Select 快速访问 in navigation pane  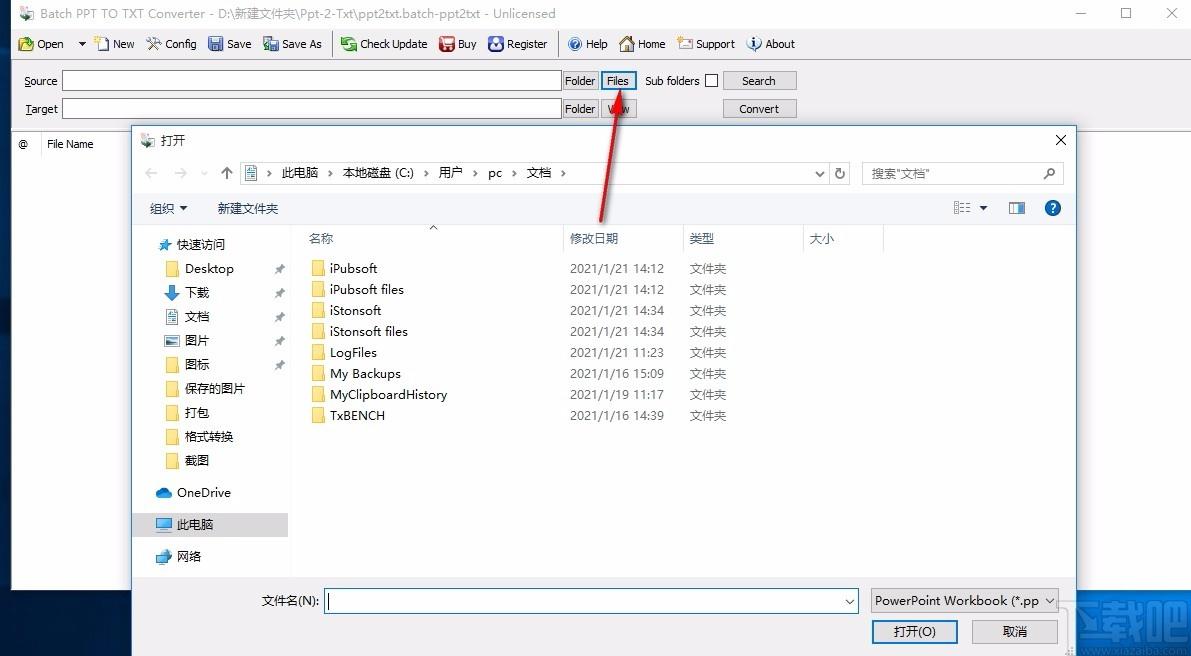pos(201,244)
